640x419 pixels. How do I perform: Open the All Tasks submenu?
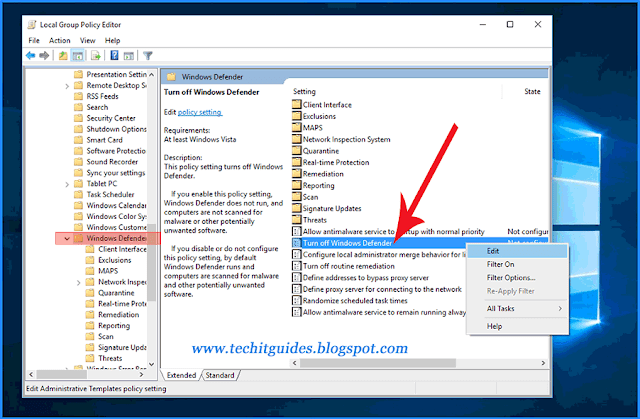517,309
